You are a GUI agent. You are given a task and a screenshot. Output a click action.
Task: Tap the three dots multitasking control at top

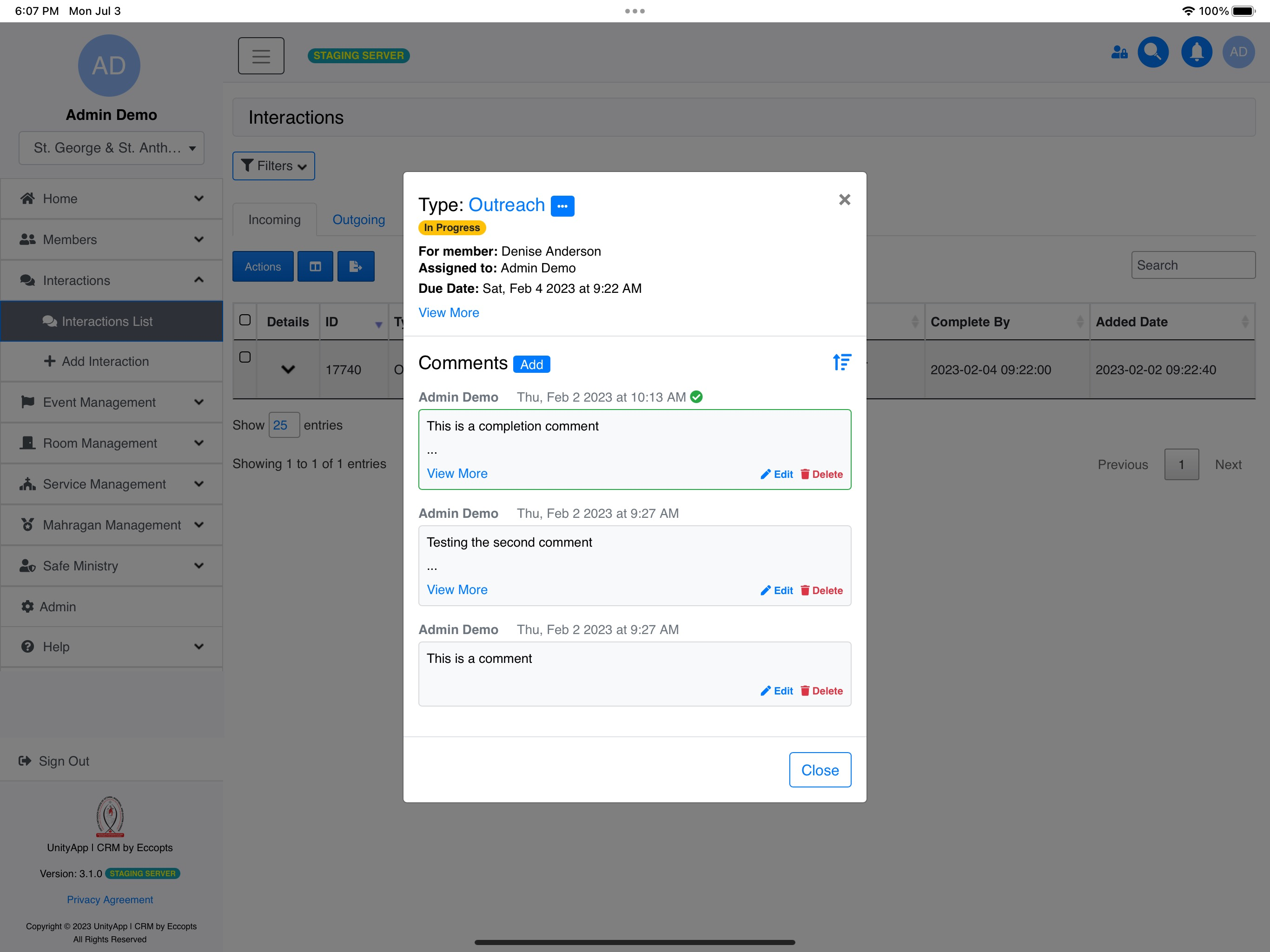635,11
